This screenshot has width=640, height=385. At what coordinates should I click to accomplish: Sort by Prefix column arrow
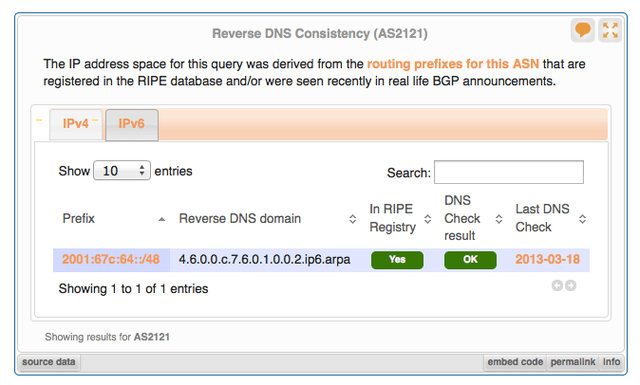tap(162, 219)
